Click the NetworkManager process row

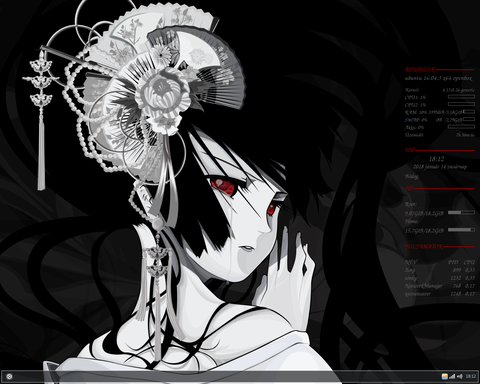[440, 286]
